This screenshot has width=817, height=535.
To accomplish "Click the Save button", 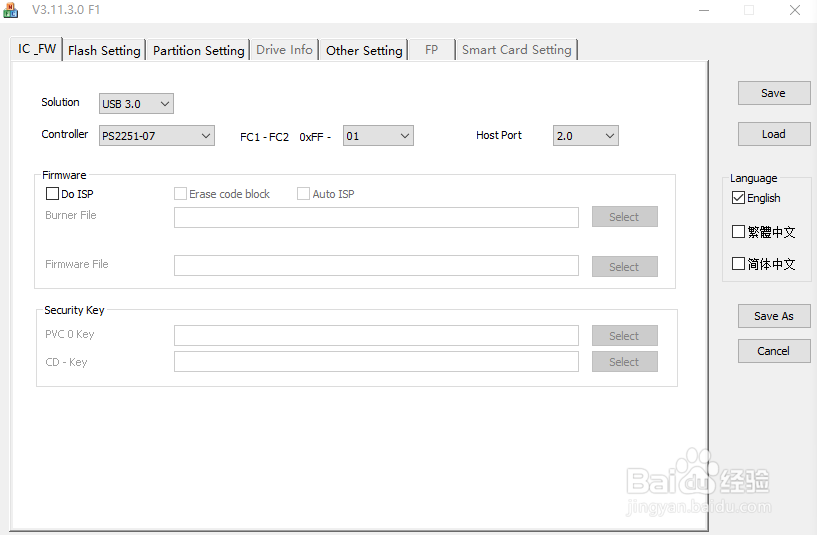I will (x=774, y=93).
